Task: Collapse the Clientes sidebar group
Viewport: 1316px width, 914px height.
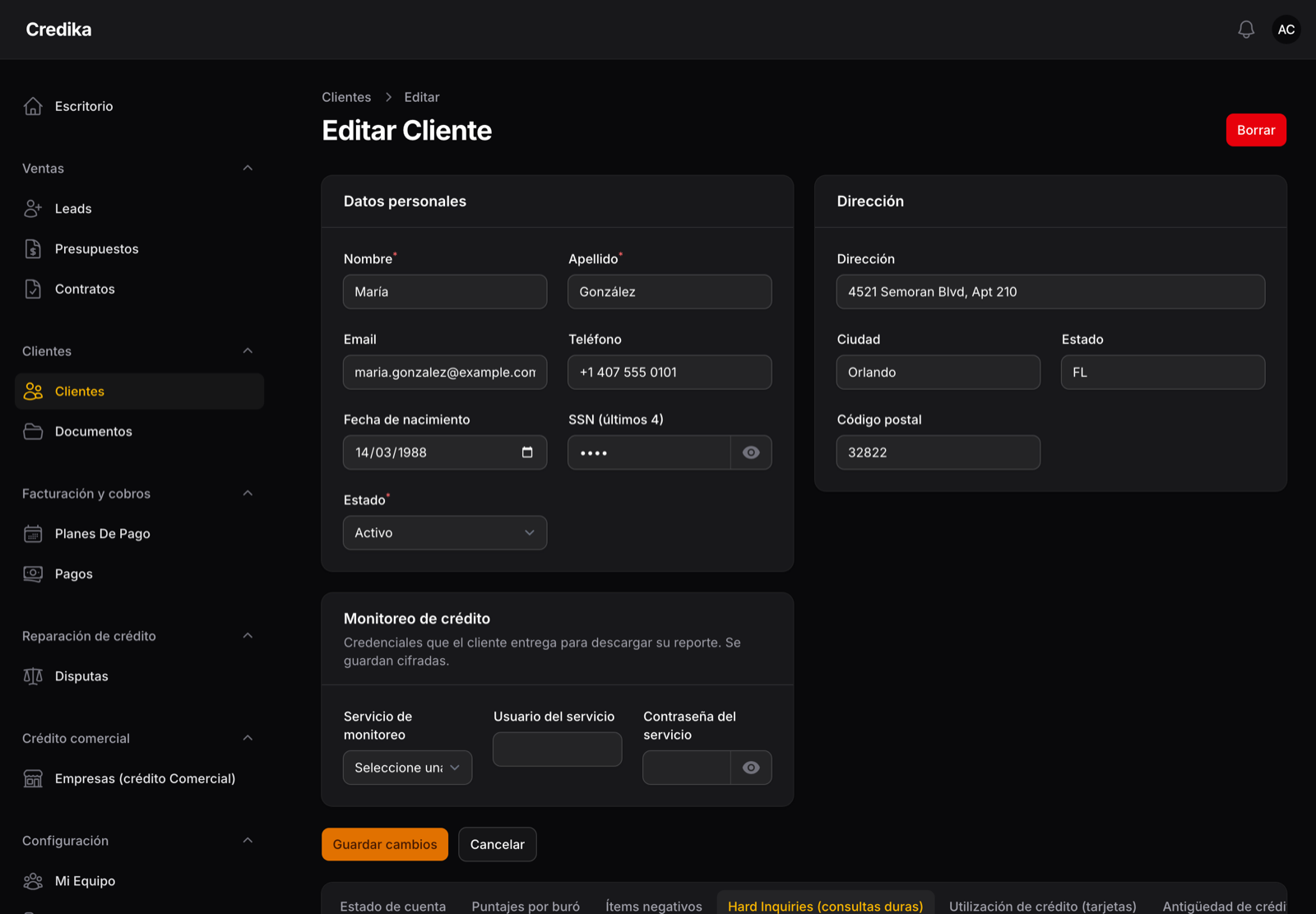Action: click(x=248, y=351)
